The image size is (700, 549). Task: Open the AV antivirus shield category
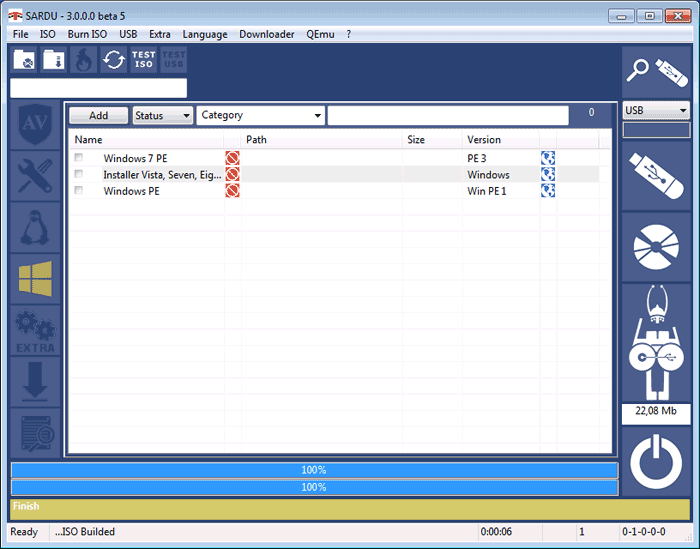(35, 125)
